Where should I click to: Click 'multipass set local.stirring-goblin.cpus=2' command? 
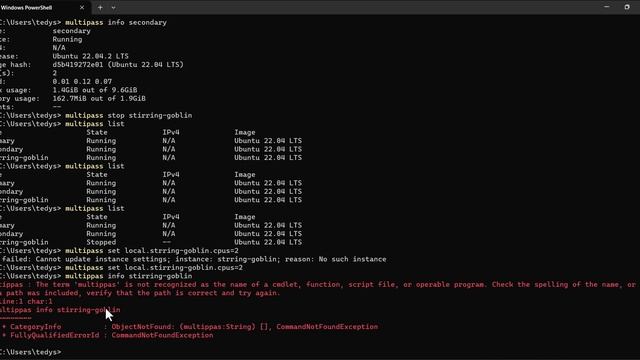tap(154, 268)
